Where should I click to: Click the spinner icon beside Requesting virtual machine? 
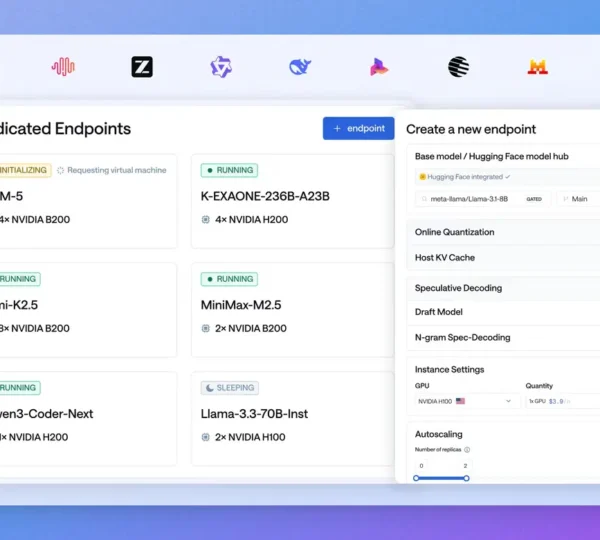60,170
